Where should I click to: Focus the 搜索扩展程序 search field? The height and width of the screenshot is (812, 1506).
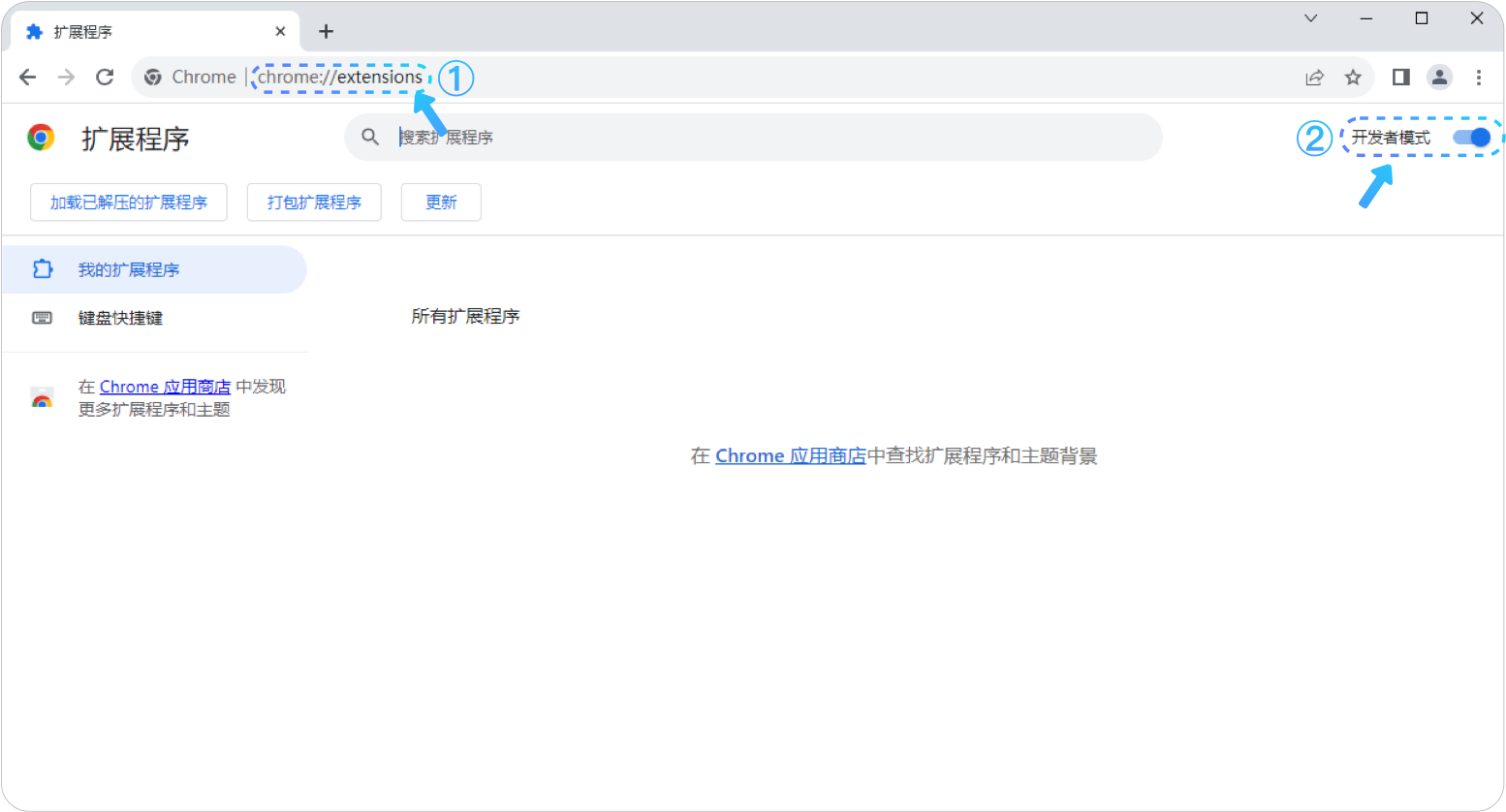753,138
